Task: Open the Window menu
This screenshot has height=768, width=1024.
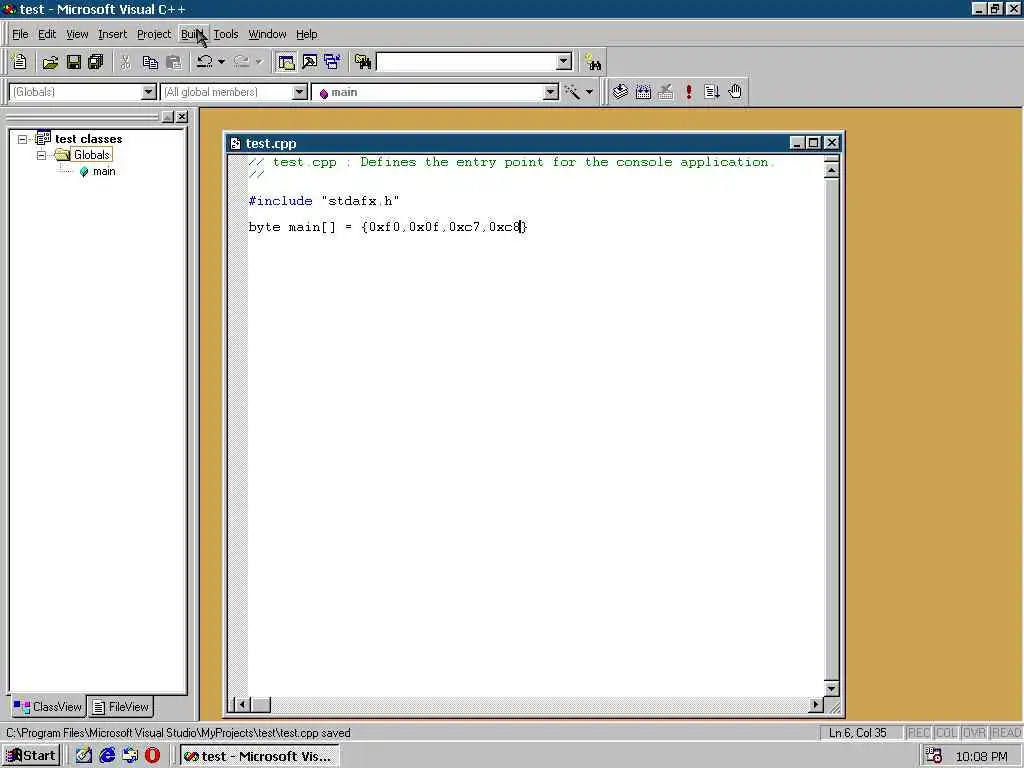Action: coord(267,35)
